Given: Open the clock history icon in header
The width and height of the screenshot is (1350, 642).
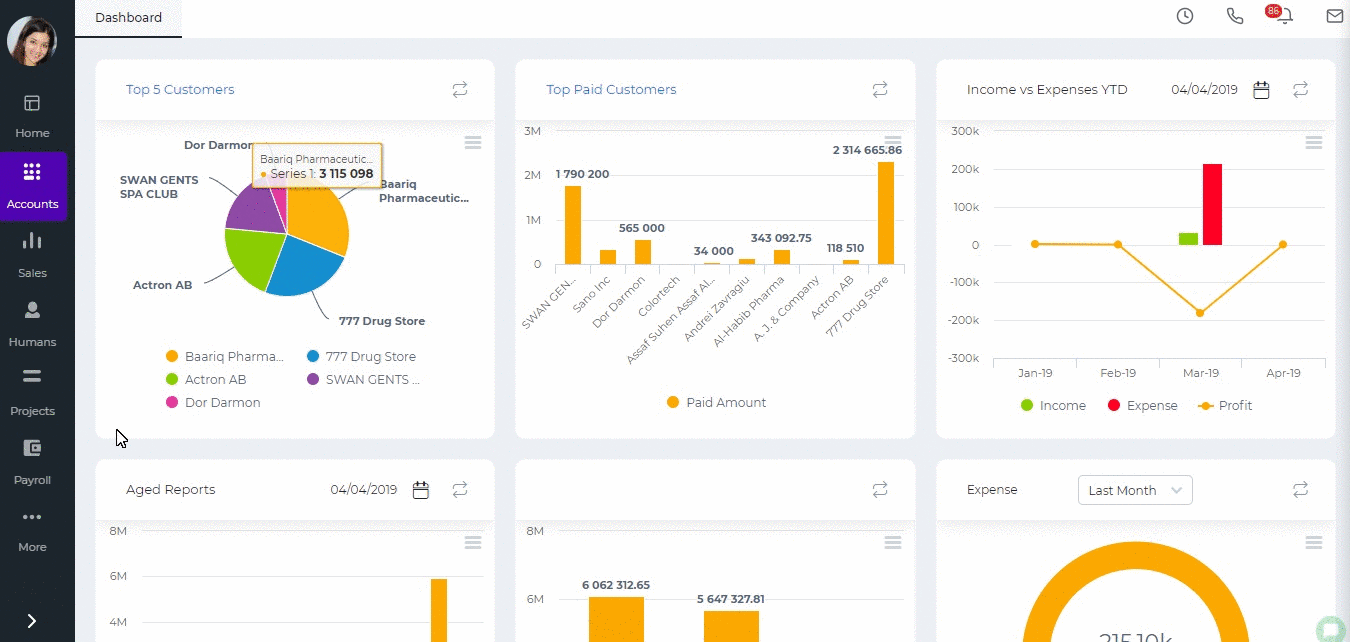Looking at the screenshot, I should (1185, 16).
